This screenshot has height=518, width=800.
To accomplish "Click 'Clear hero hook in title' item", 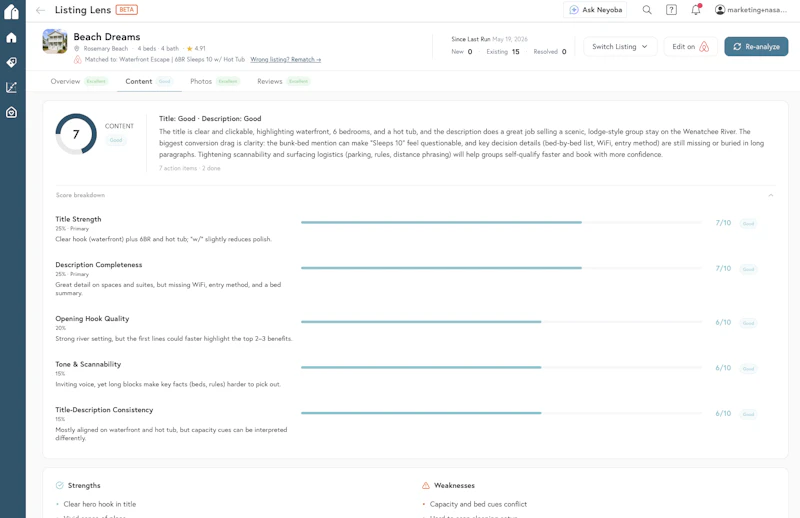I will coord(99,504).
